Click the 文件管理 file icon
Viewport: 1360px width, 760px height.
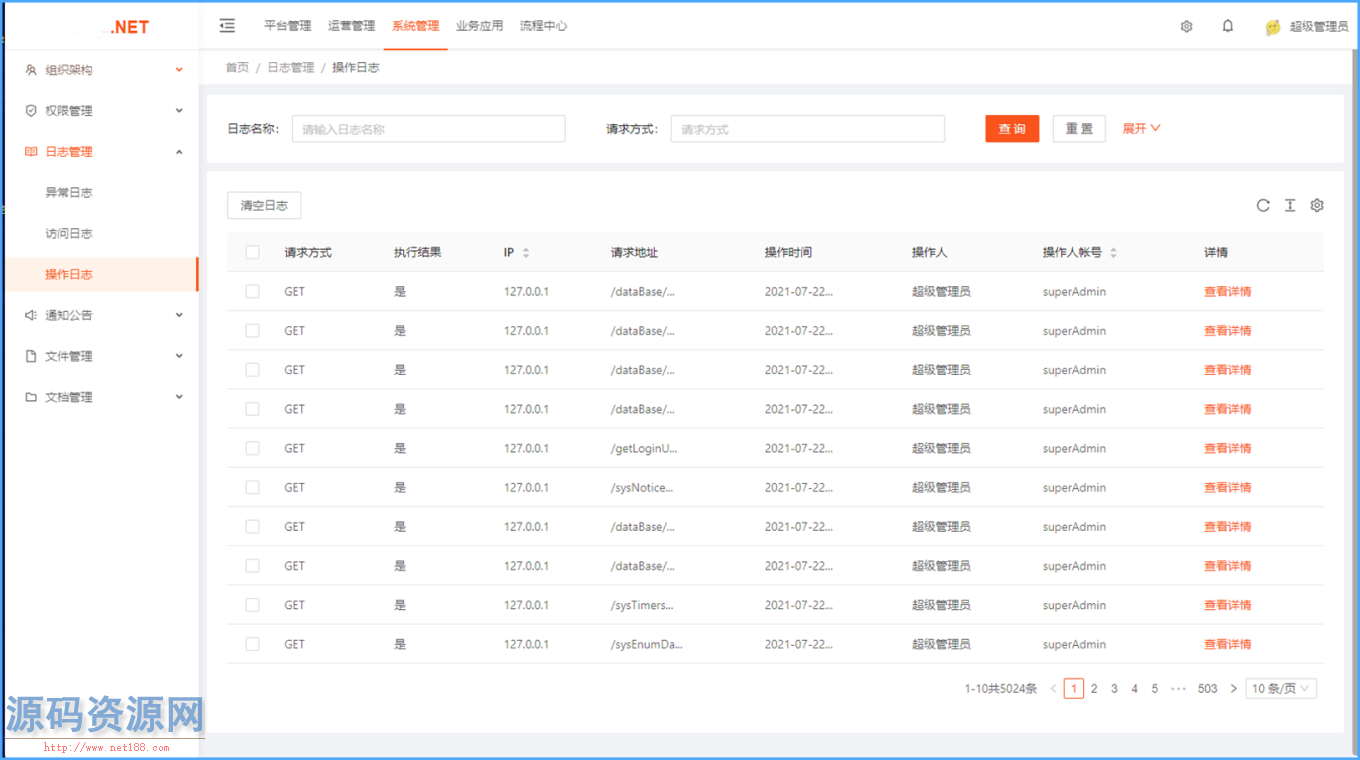[31, 356]
